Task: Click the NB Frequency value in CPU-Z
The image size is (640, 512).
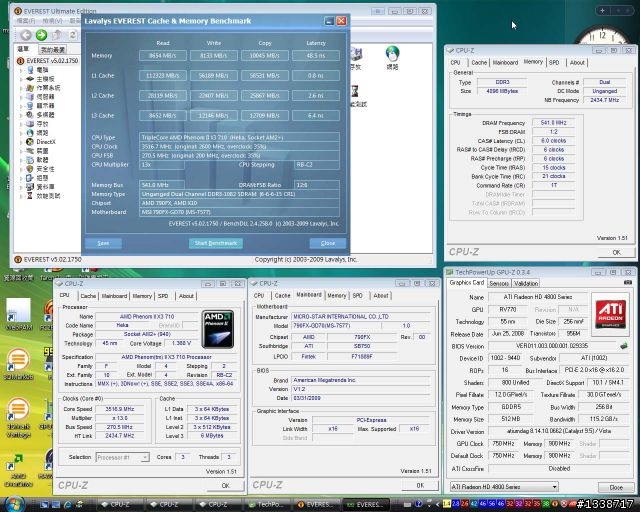Action: coord(605,100)
